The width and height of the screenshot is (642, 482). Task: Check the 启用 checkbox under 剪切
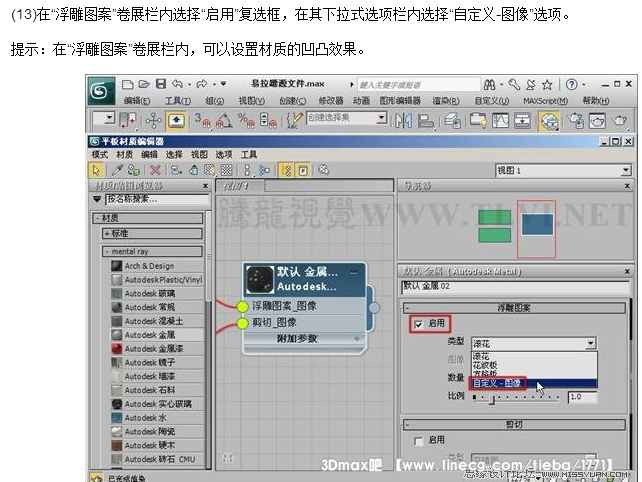418,441
